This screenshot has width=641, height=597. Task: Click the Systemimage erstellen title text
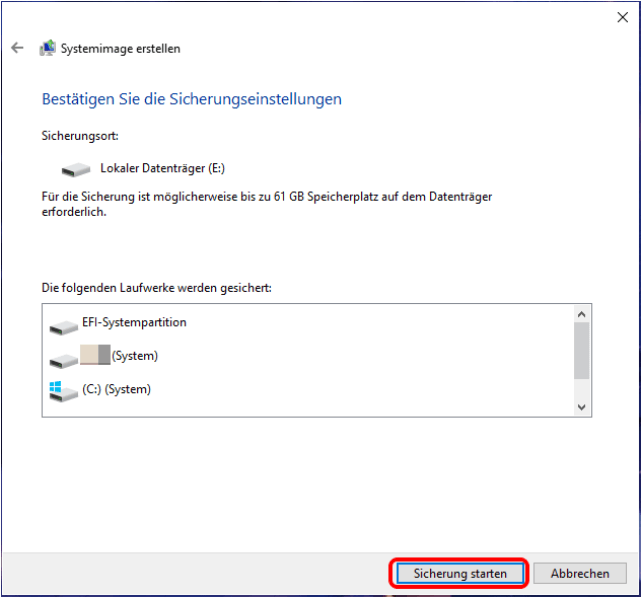coord(121,49)
